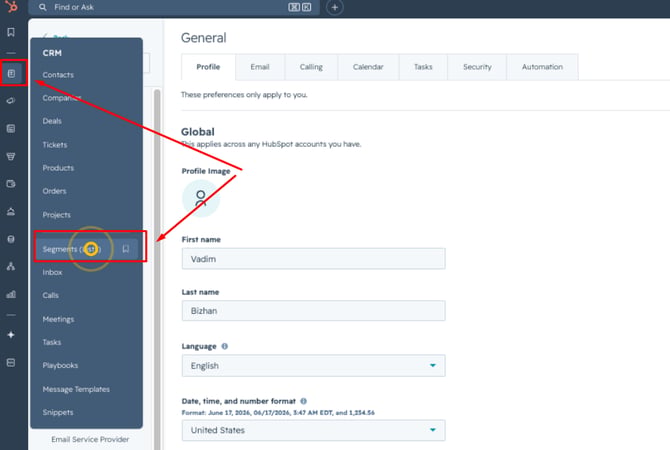Open the bottom sidebar Marketplace icon
This screenshot has height=450, width=670.
click(11, 362)
